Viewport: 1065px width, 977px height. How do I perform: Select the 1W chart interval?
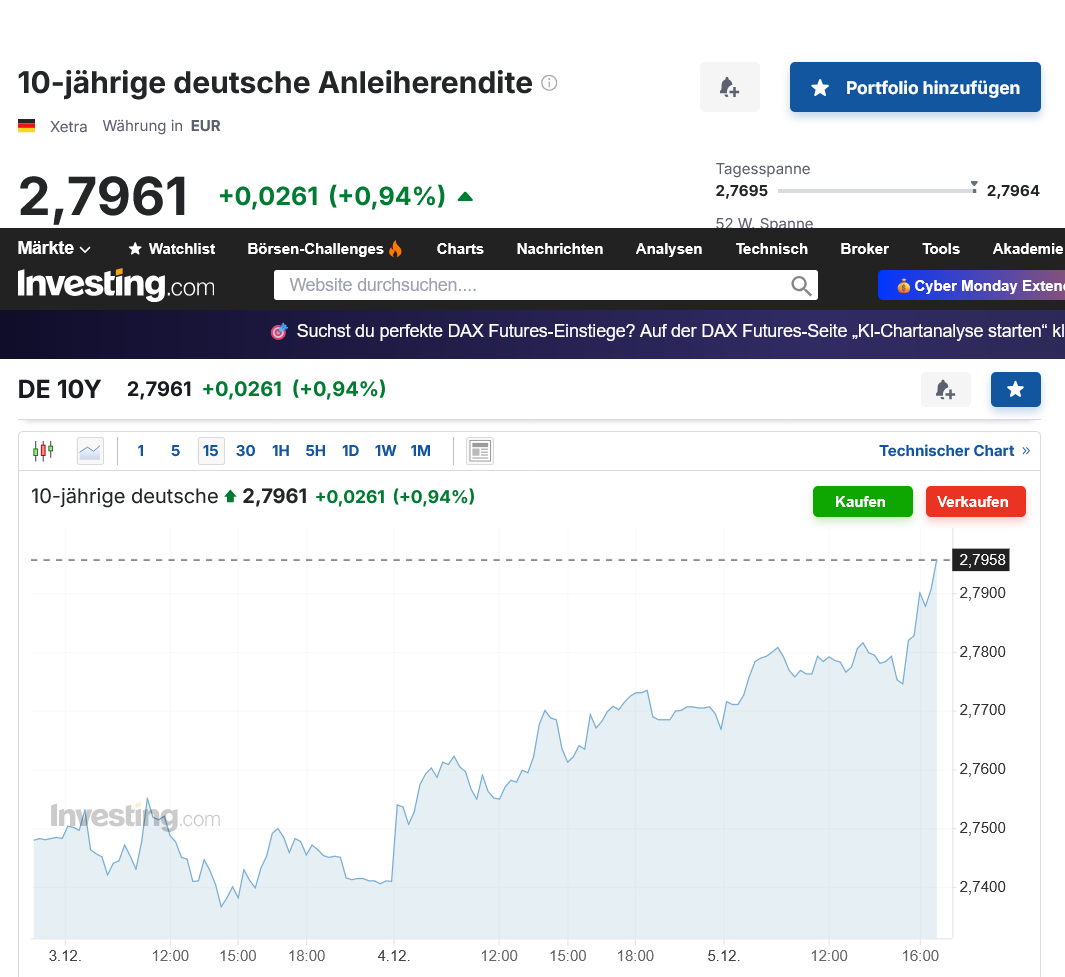pos(386,451)
